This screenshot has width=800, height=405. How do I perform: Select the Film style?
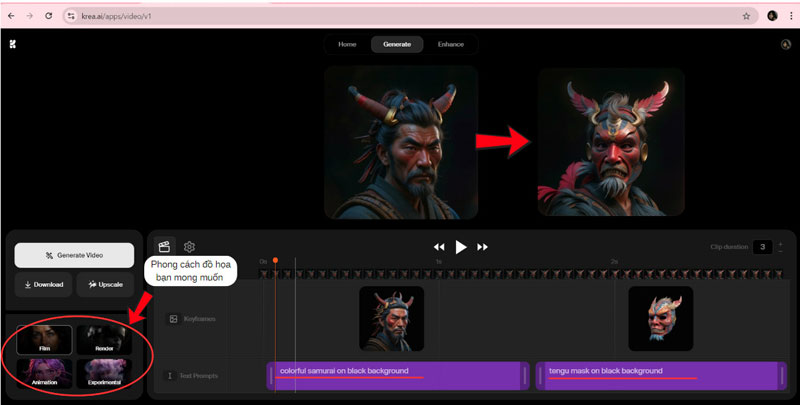coord(44,340)
